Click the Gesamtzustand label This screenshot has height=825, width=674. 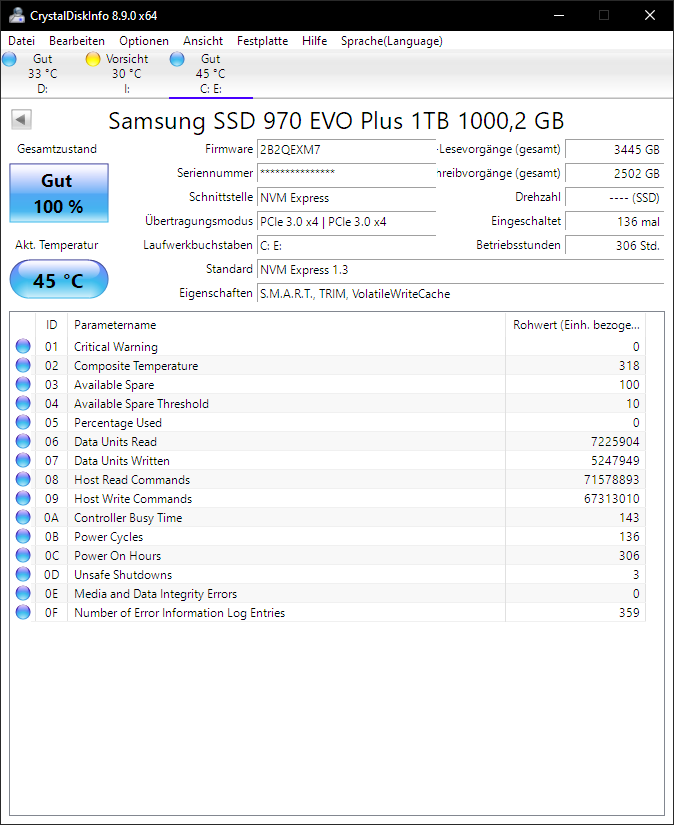(x=57, y=149)
